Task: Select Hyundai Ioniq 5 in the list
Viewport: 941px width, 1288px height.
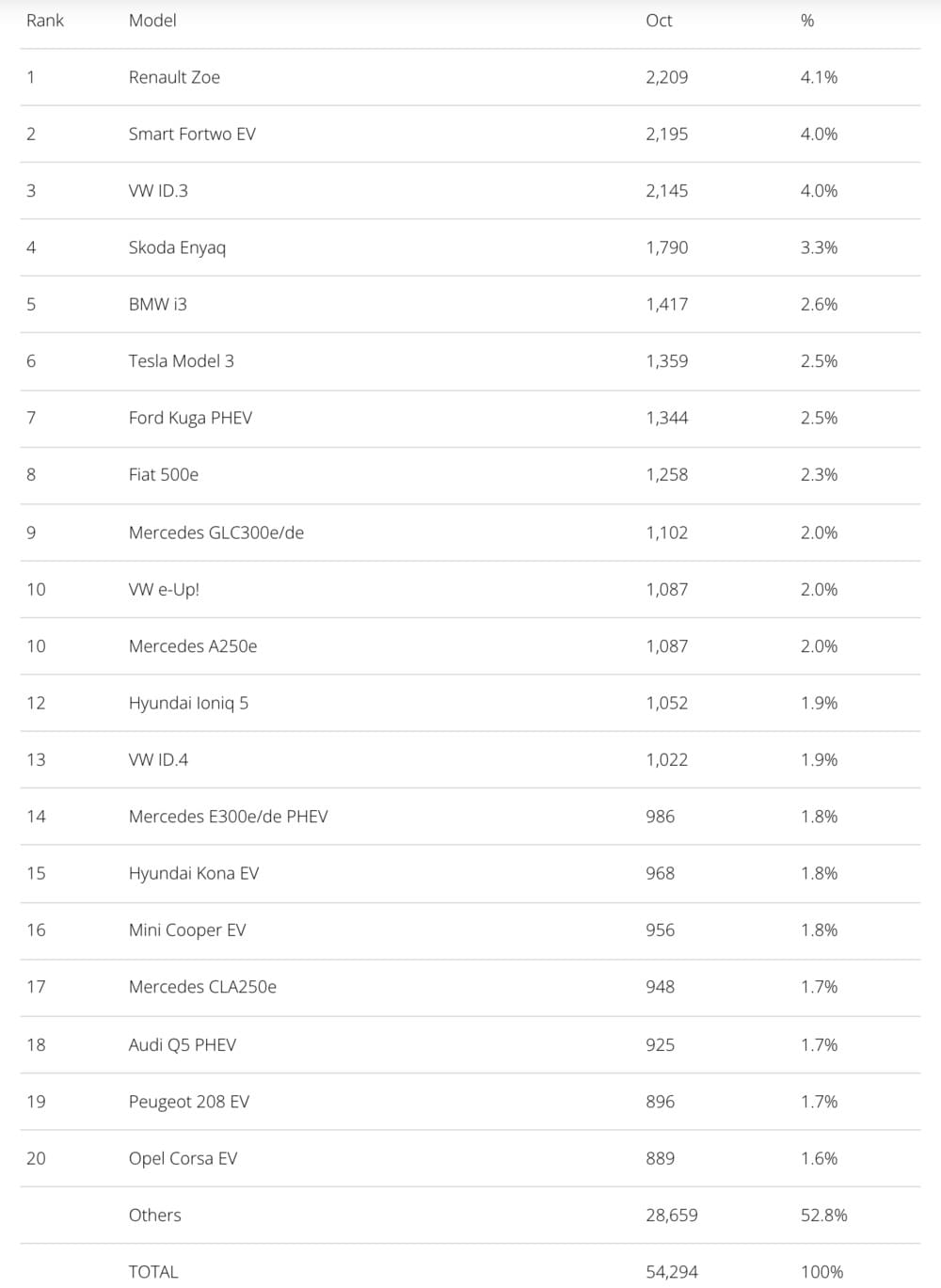Action: 188,703
